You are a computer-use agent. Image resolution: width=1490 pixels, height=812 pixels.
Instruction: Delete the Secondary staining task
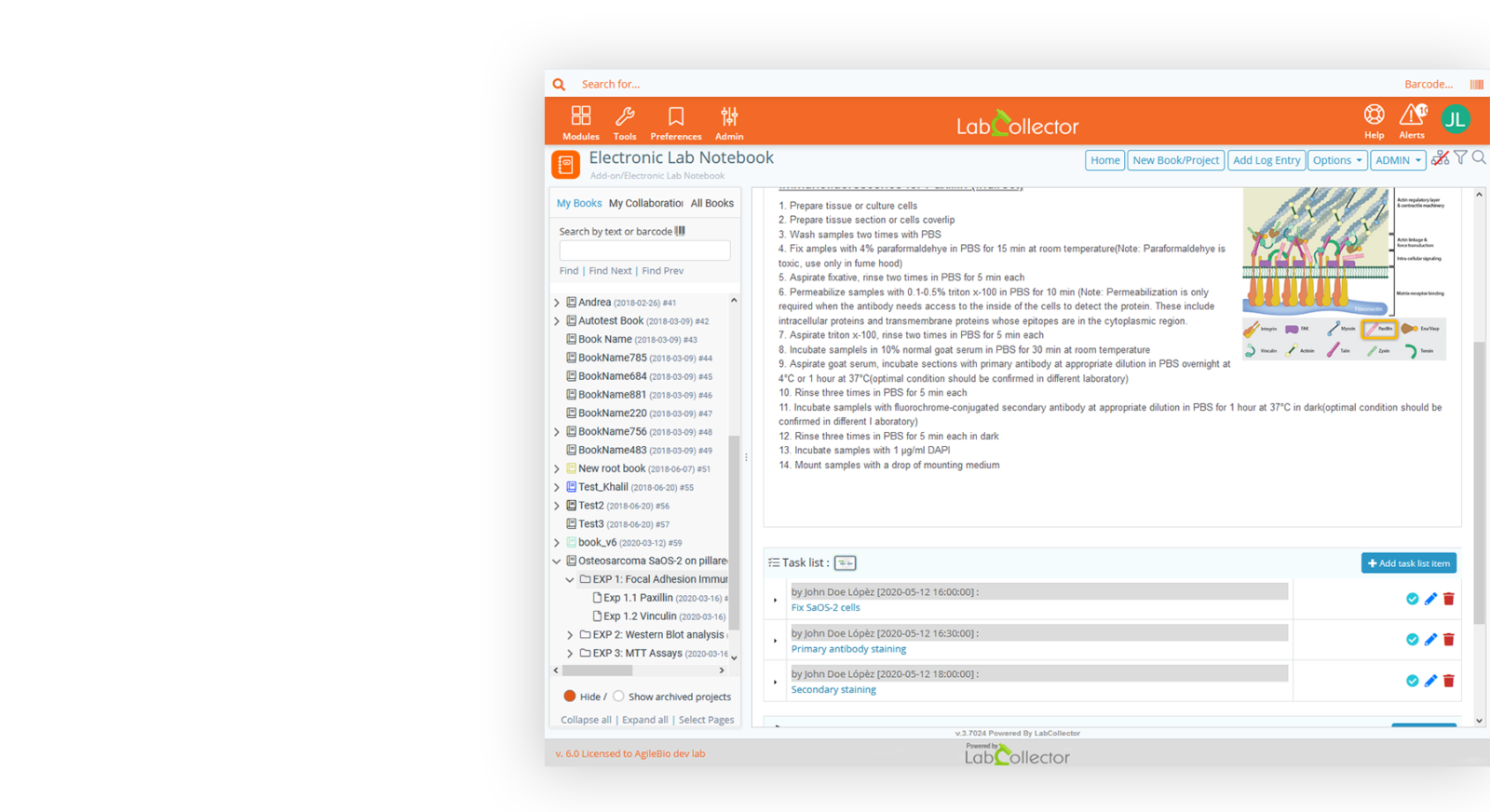coord(1449,681)
